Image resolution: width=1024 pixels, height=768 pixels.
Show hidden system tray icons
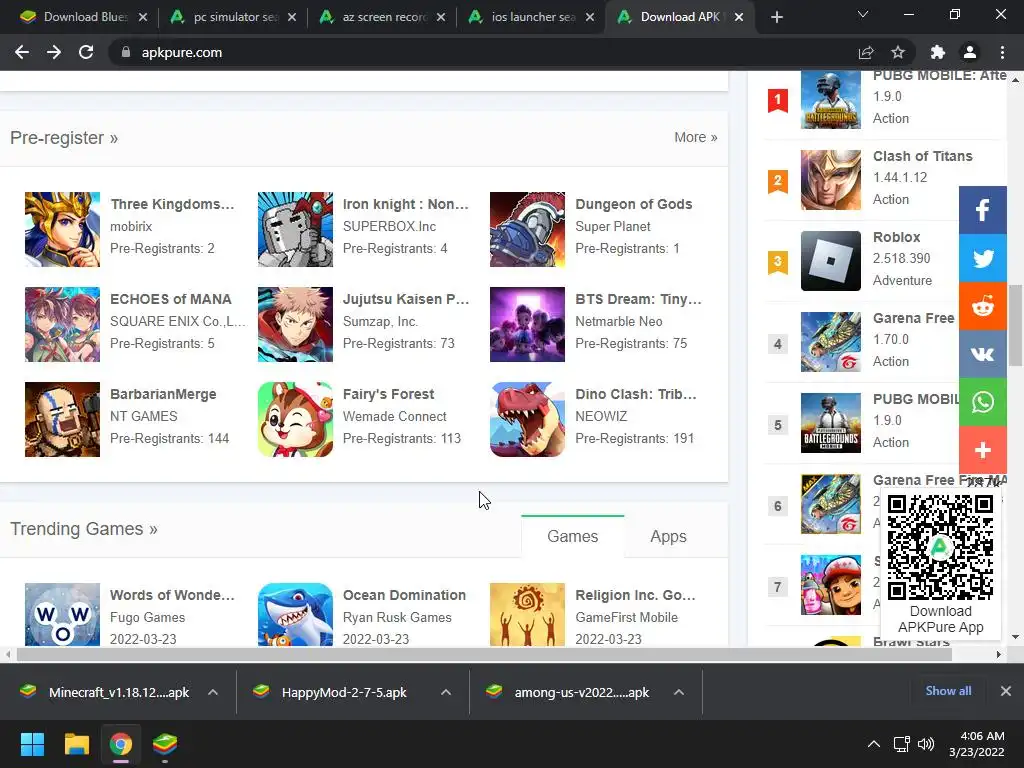tap(873, 744)
